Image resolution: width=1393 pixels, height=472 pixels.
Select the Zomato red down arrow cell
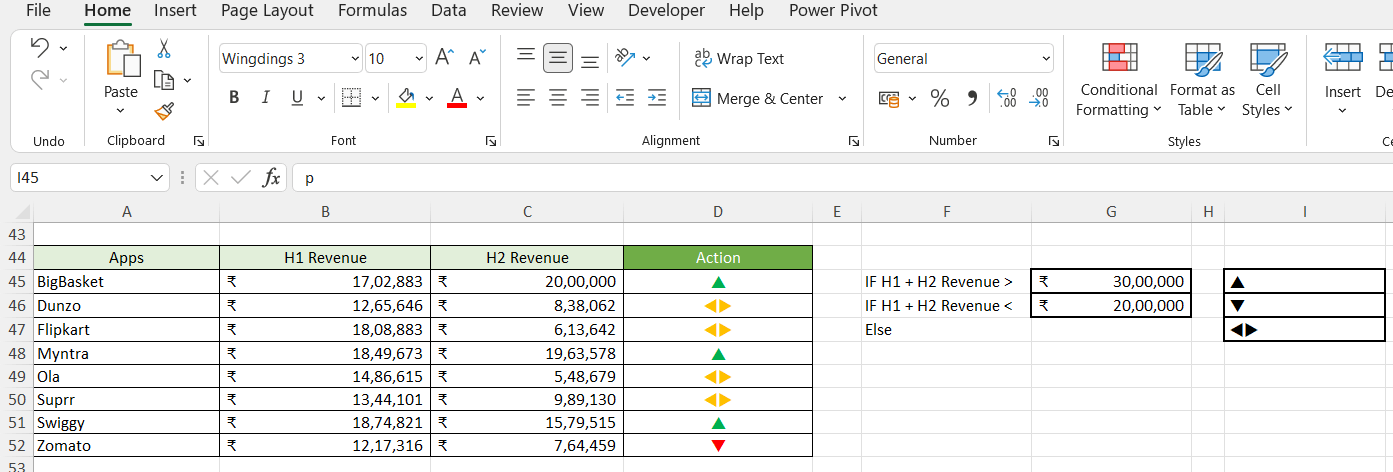click(x=718, y=446)
